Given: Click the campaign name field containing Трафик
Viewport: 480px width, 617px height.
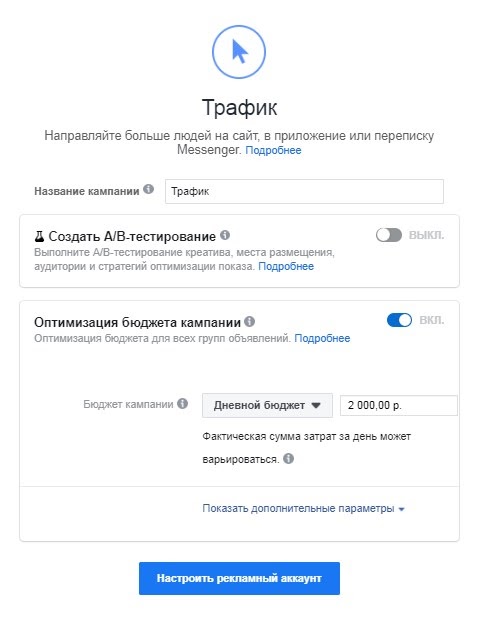Looking at the screenshot, I should [x=304, y=191].
